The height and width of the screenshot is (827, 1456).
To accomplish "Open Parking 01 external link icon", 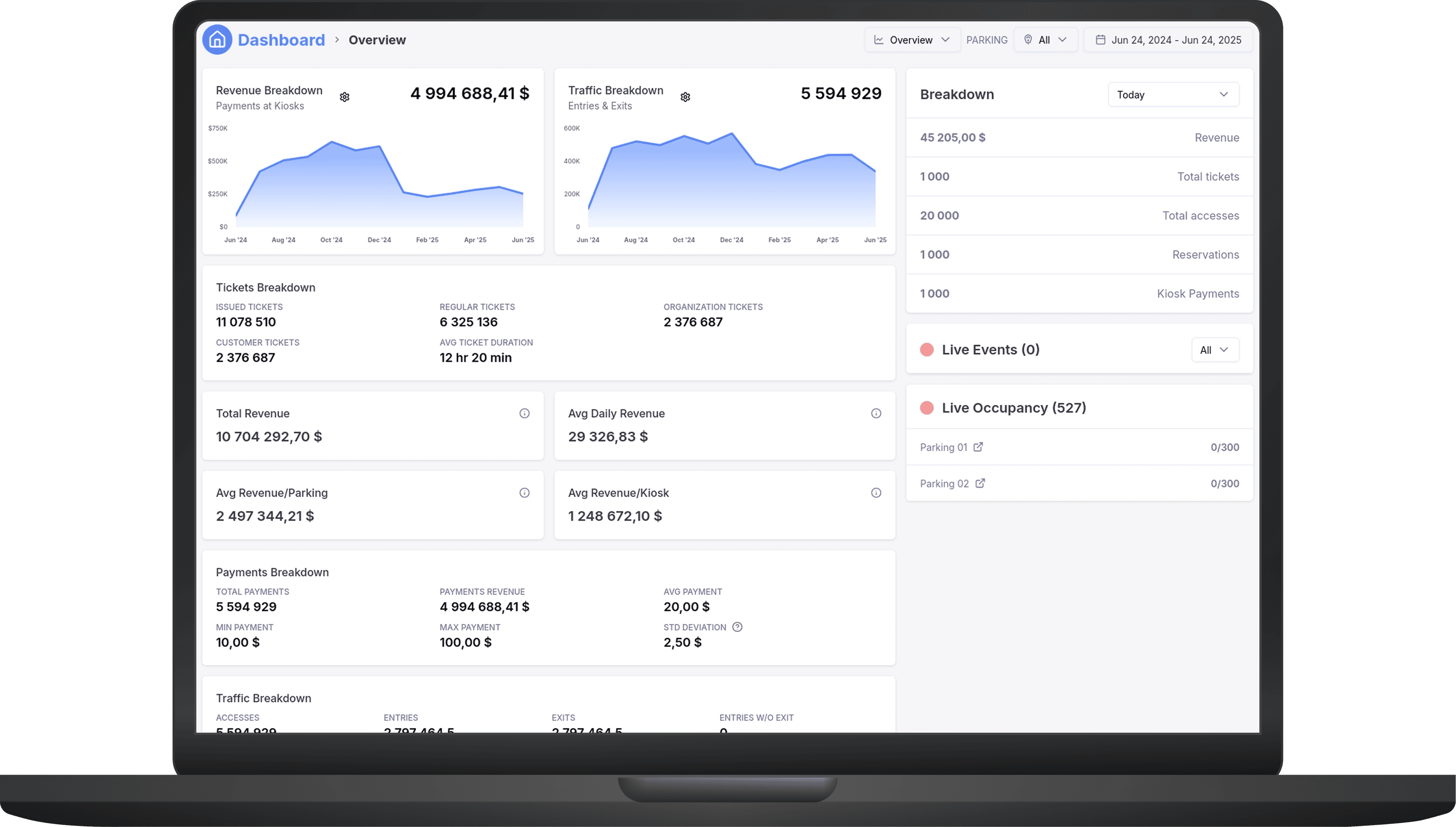I will pos(977,447).
